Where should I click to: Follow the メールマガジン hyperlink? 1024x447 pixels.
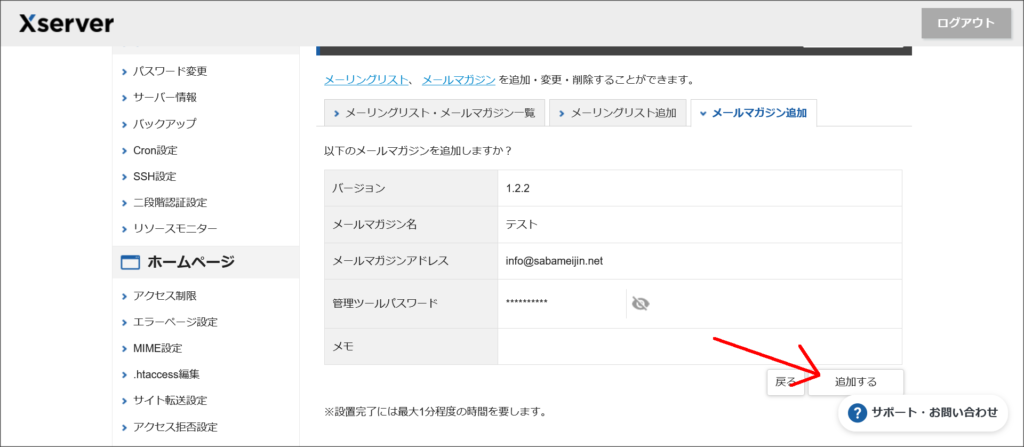(458, 80)
